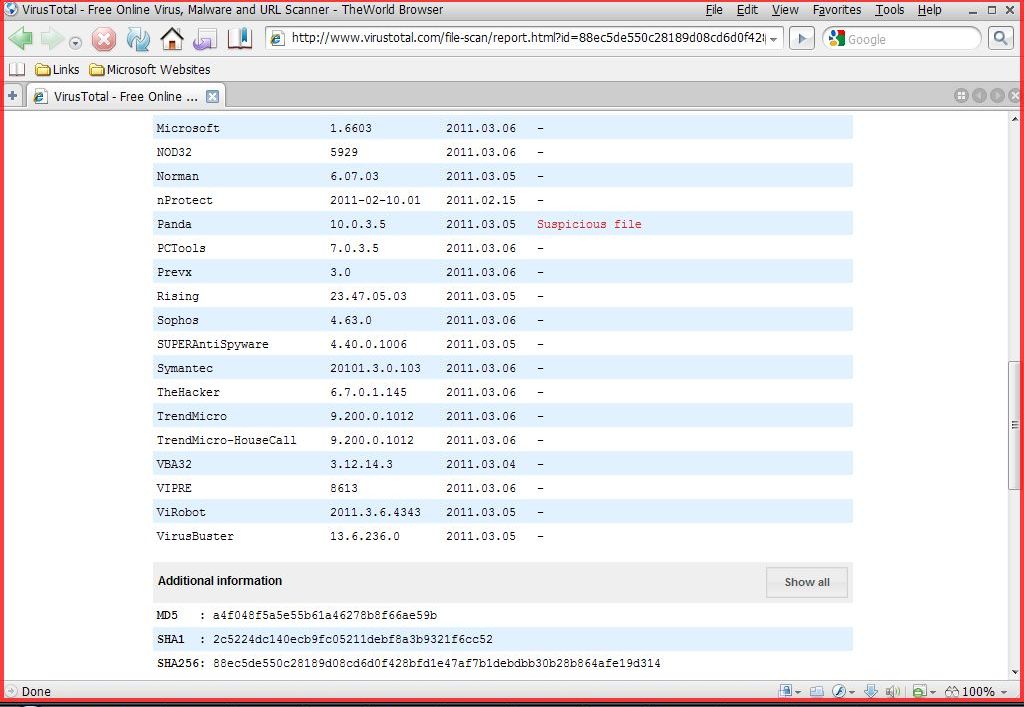This screenshot has width=1024, height=707.
Task: Click version 13.6.236.0 in VirusBuster row
Action: pyautogui.click(x=364, y=536)
